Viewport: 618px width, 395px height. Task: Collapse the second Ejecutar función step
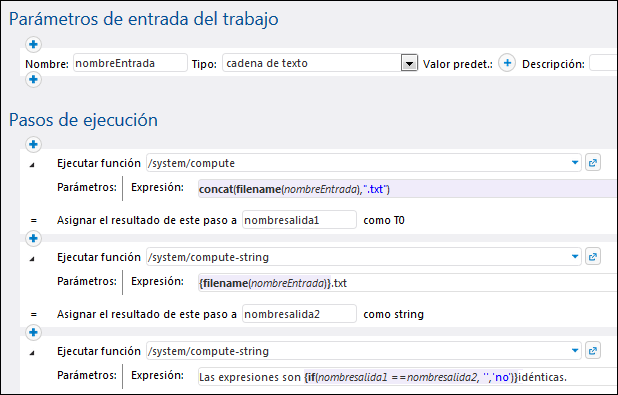coord(32,259)
